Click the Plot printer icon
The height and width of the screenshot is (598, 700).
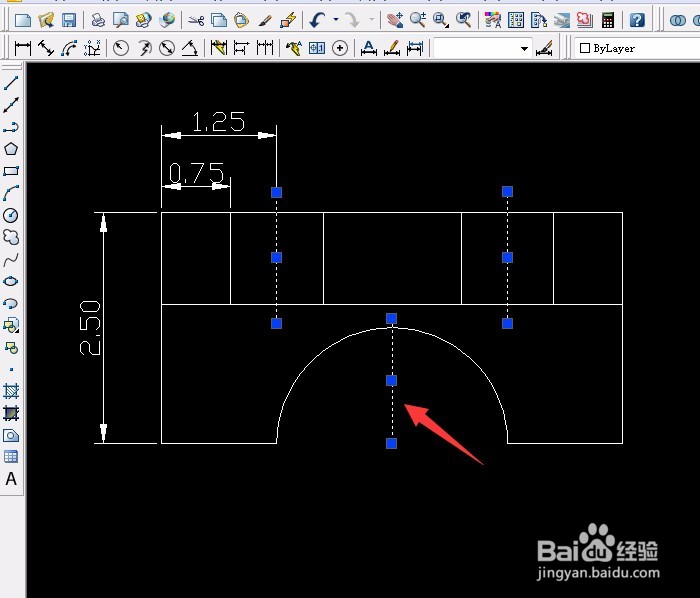click(x=98, y=20)
